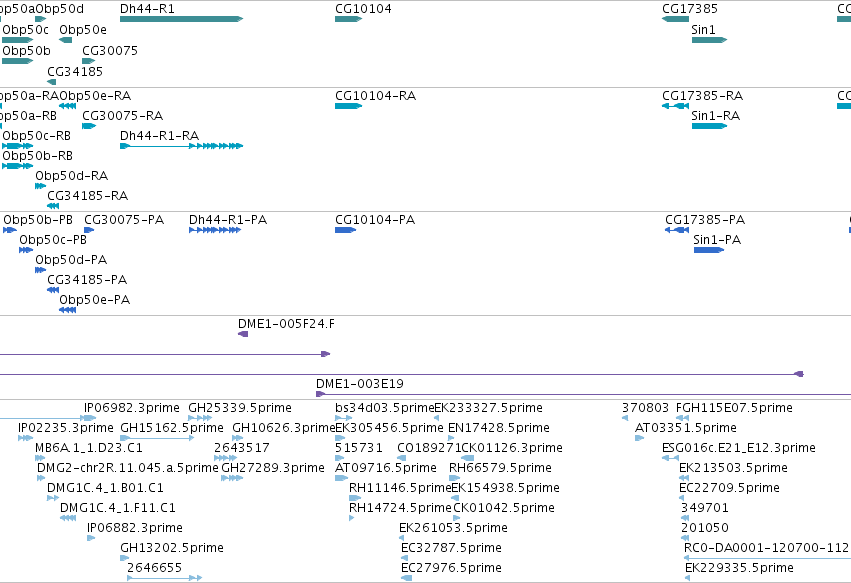
Task: Select the CG30075-RA transcript label
Action: click(x=123, y=116)
